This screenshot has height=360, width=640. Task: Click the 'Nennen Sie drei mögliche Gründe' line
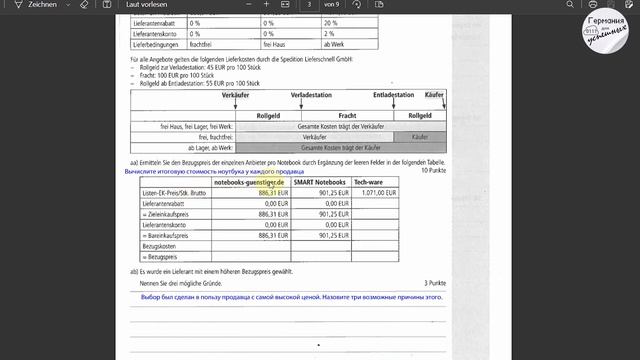point(181,283)
